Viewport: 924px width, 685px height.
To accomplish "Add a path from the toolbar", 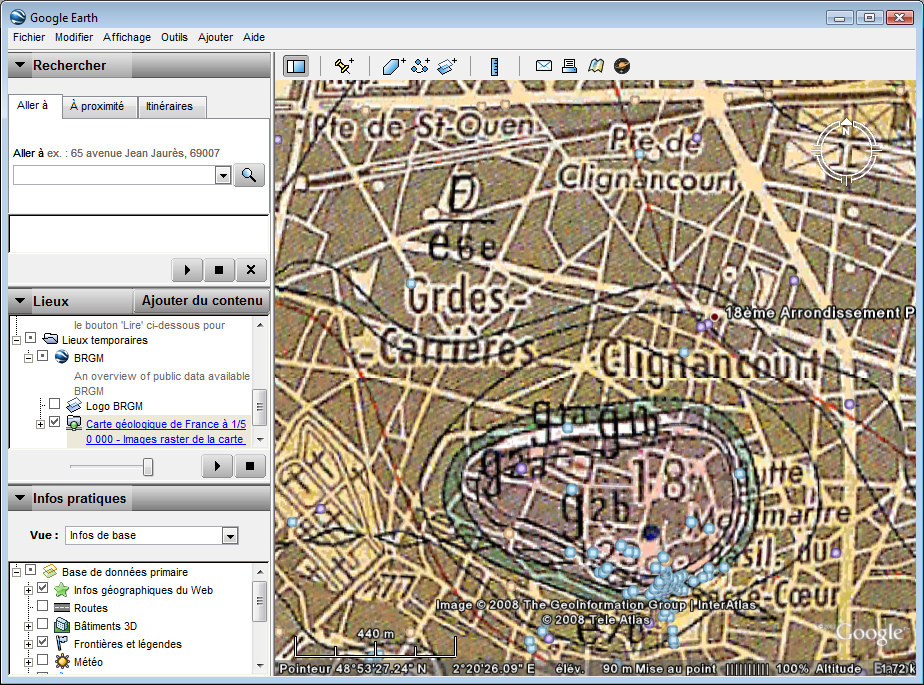I will [421, 66].
